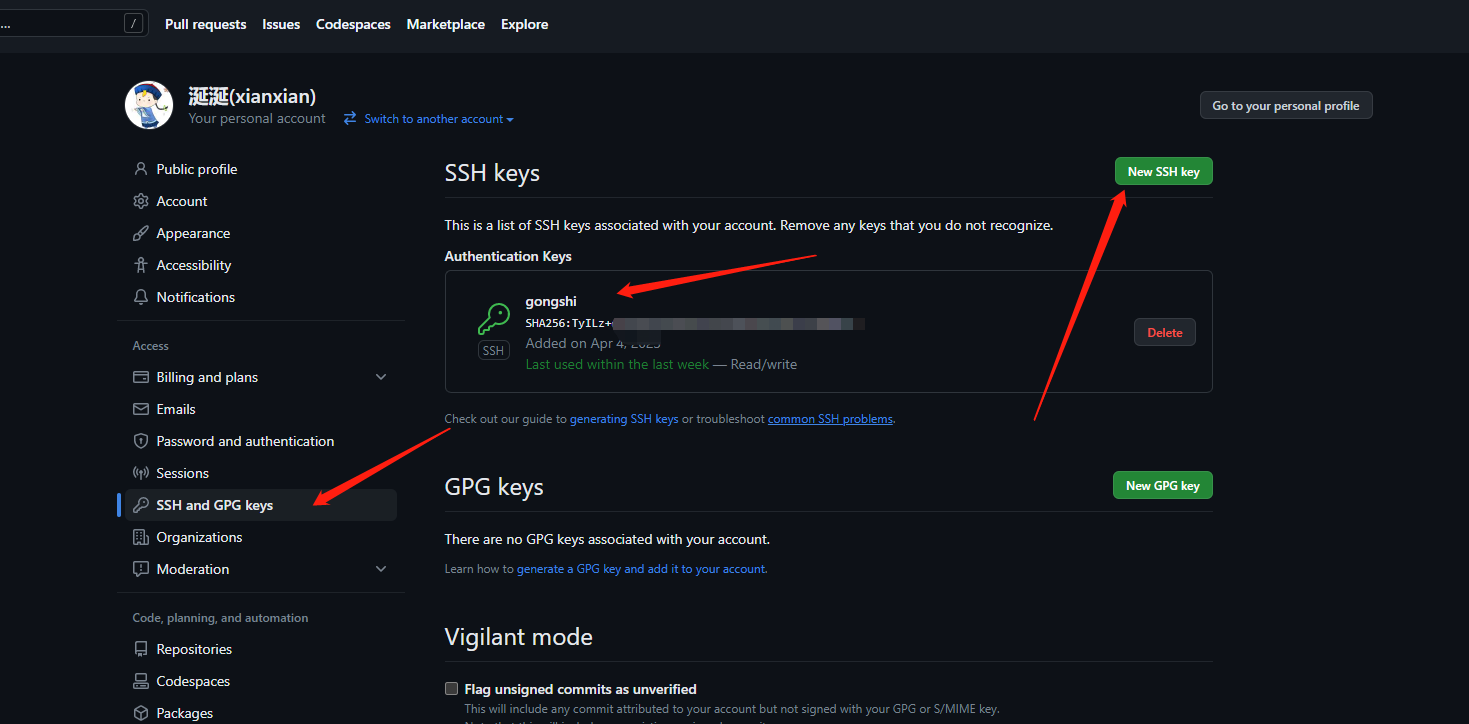Screen dimensions: 1469x724
Task: Expand the Moderation section chevron
Action: coord(380,569)
